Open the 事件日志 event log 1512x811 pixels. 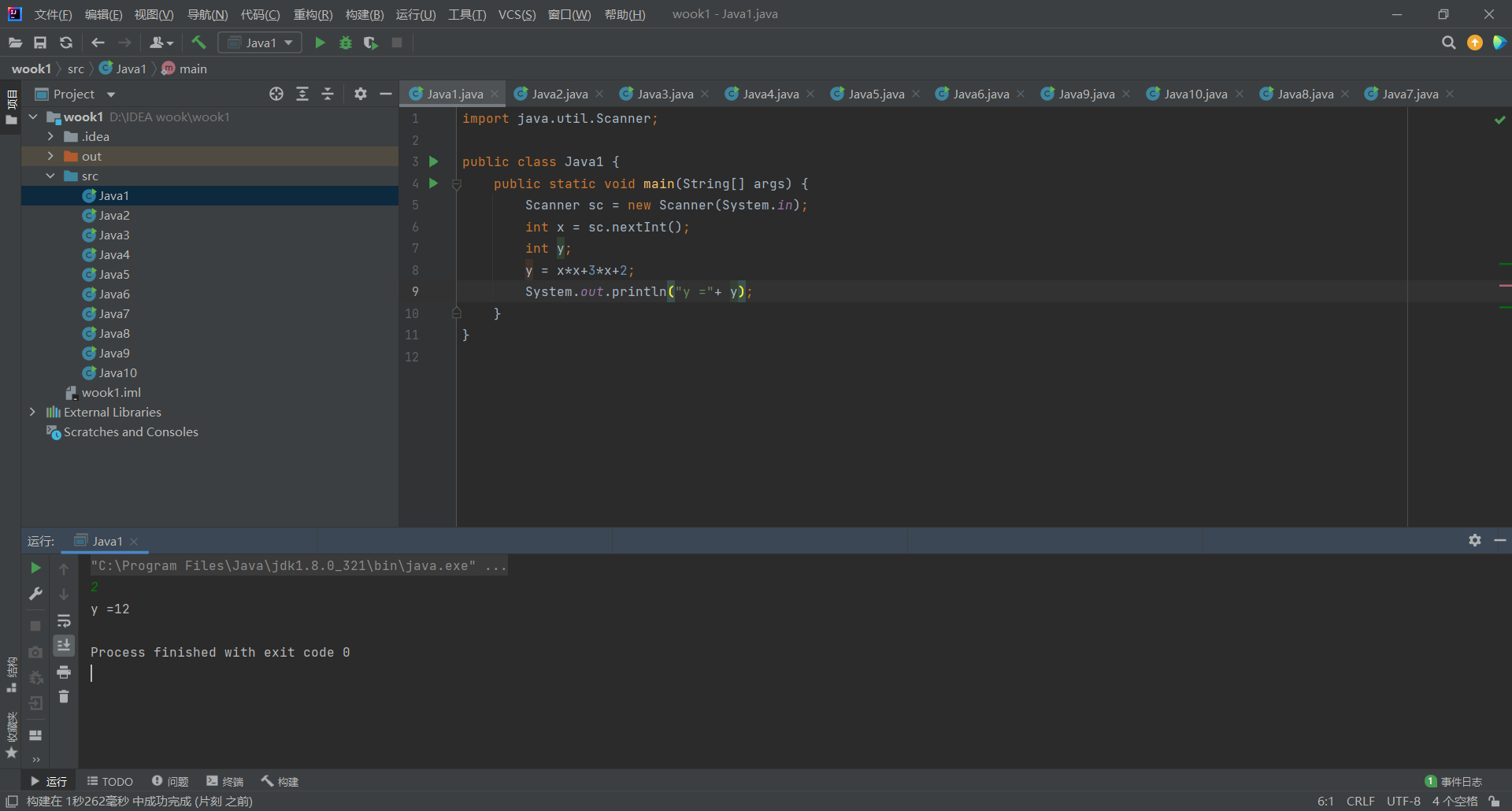1454,781
